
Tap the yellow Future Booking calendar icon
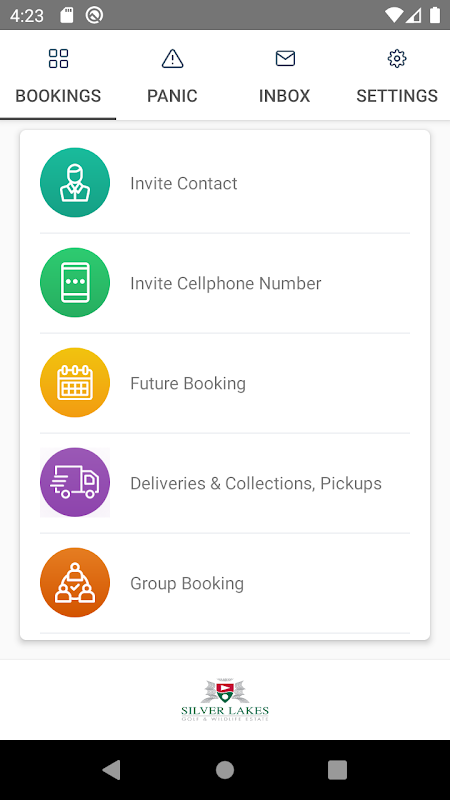coord(75,383)
